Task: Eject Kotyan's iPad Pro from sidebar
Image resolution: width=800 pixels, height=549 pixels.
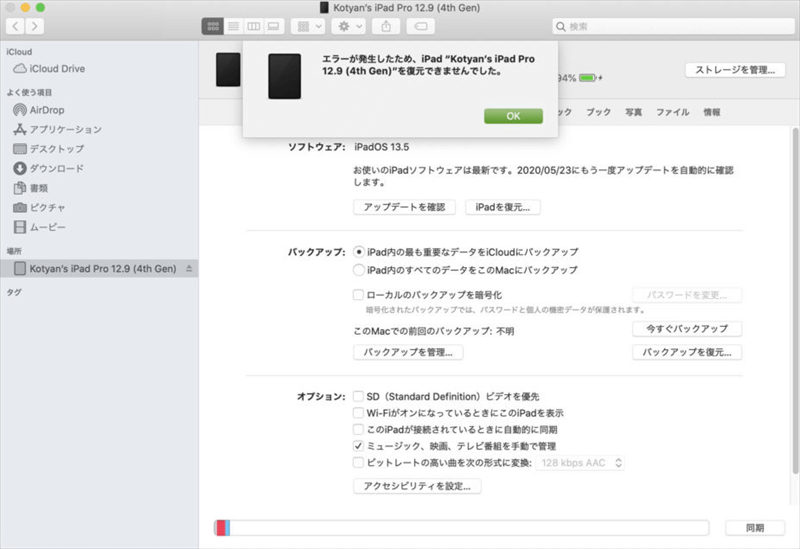Action: pos(189,269)
